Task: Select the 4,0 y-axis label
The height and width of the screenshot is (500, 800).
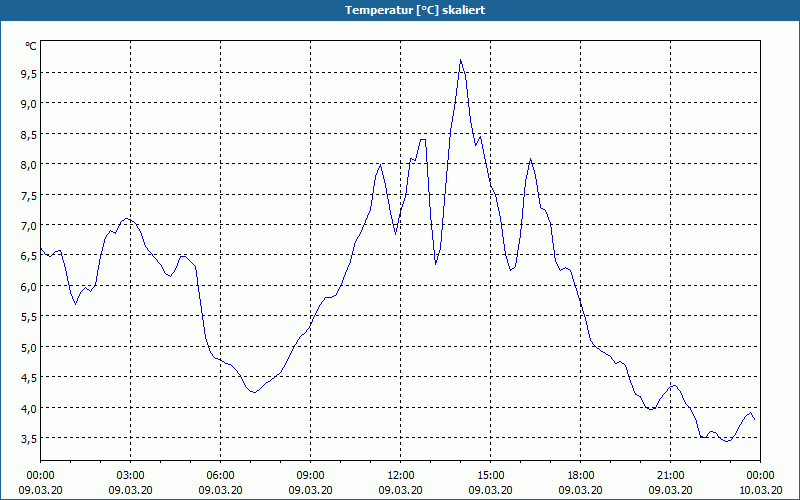Action: [28, 409]
